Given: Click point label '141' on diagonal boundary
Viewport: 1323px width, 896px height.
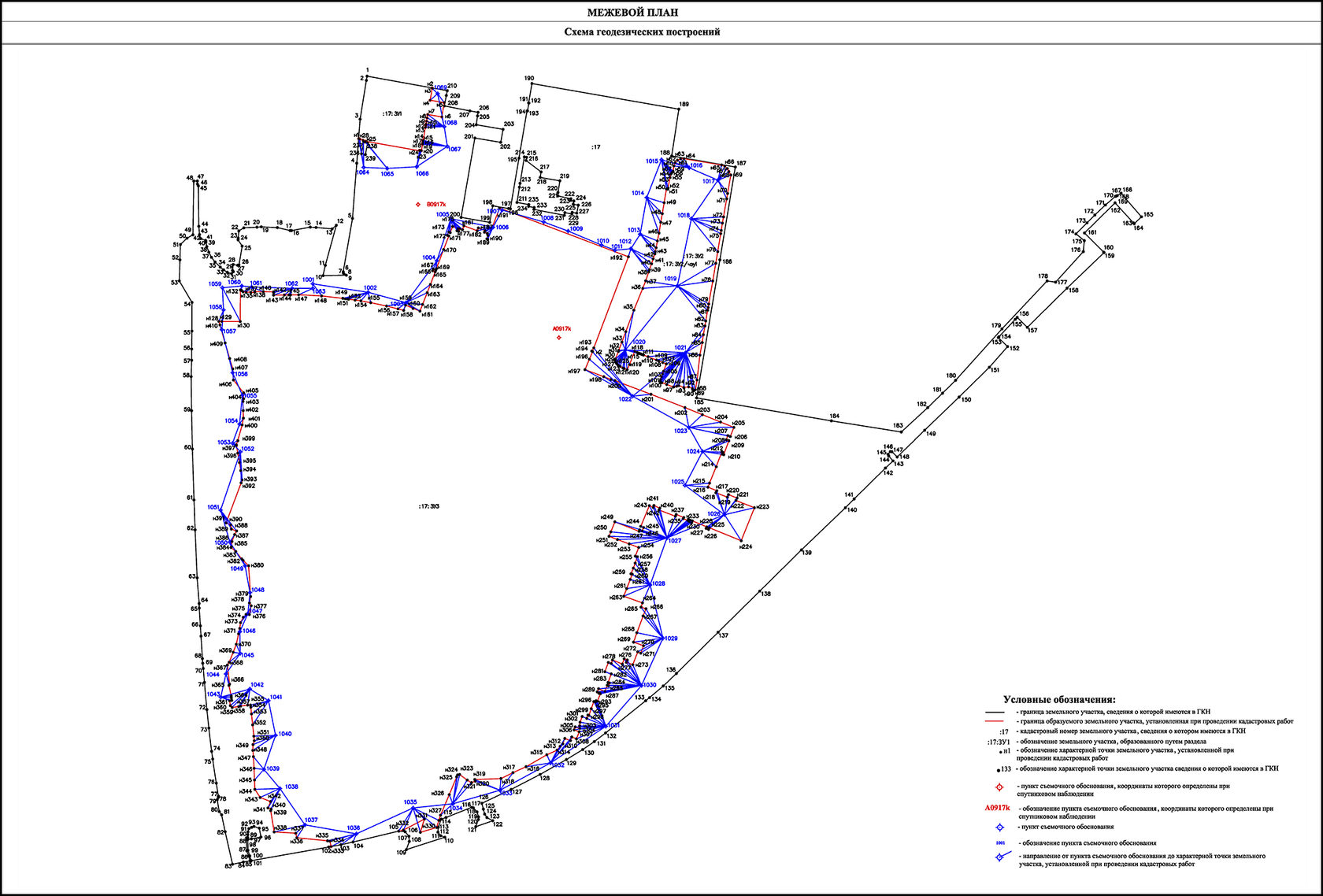Looking at the screenshot, I should 849,495.
